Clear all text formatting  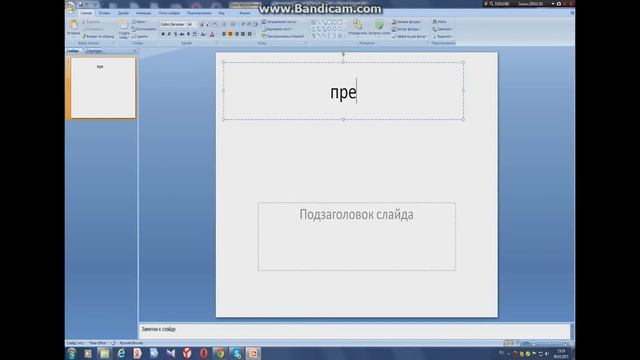coord(214,24)
